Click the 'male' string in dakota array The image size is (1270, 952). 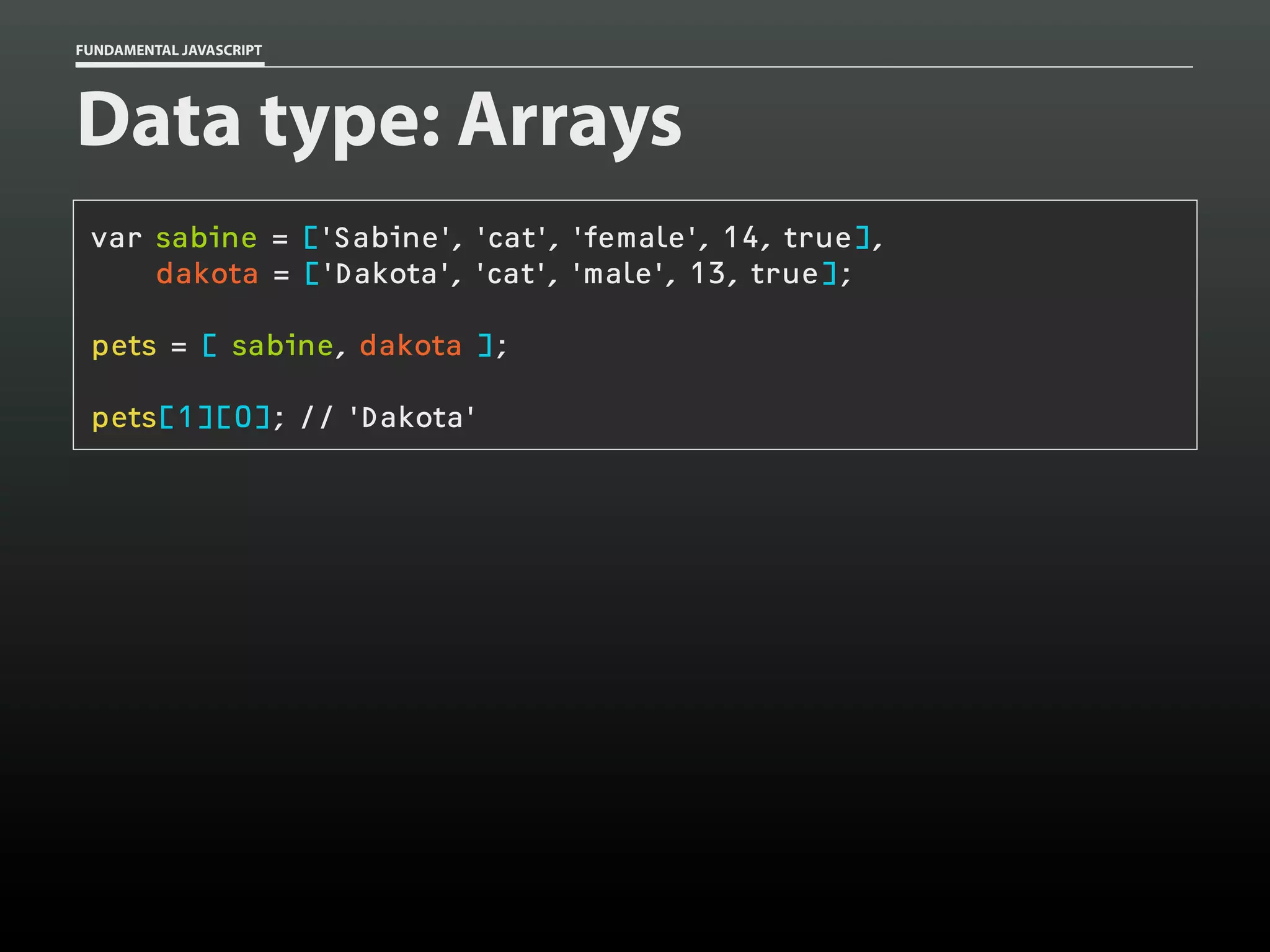618,274
